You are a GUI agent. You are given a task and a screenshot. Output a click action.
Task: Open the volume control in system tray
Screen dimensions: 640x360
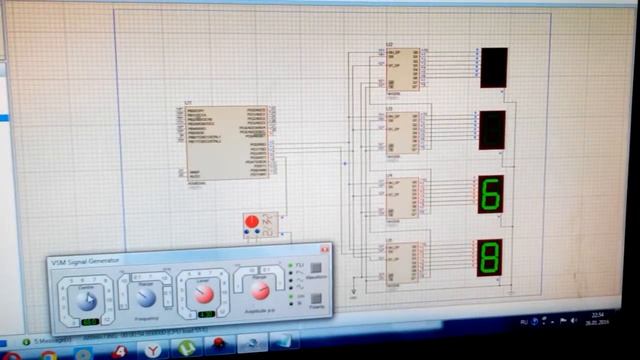click(x=575, y=321)
